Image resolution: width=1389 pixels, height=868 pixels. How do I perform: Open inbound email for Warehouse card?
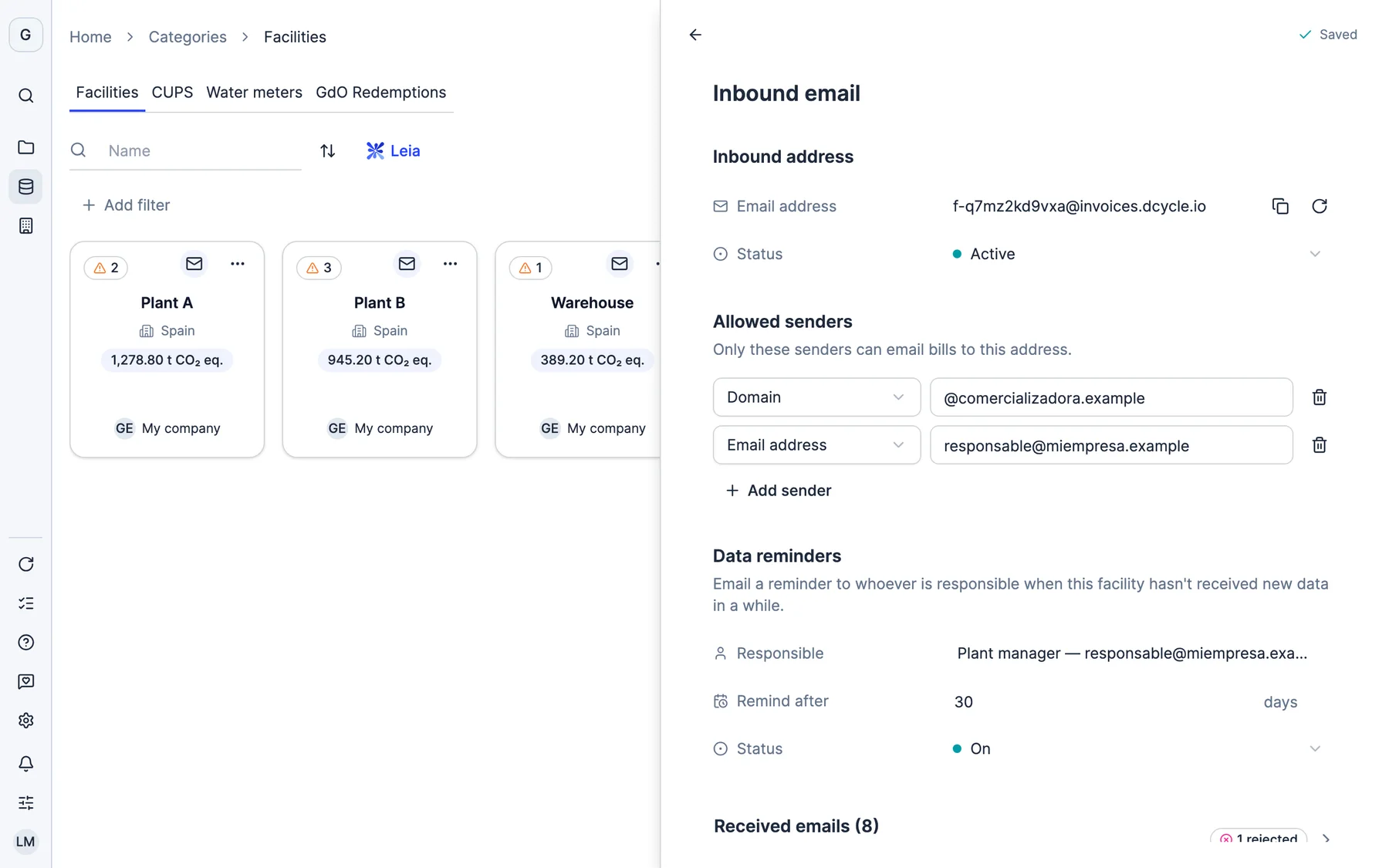pyautogui.click(x=620, y=264)
